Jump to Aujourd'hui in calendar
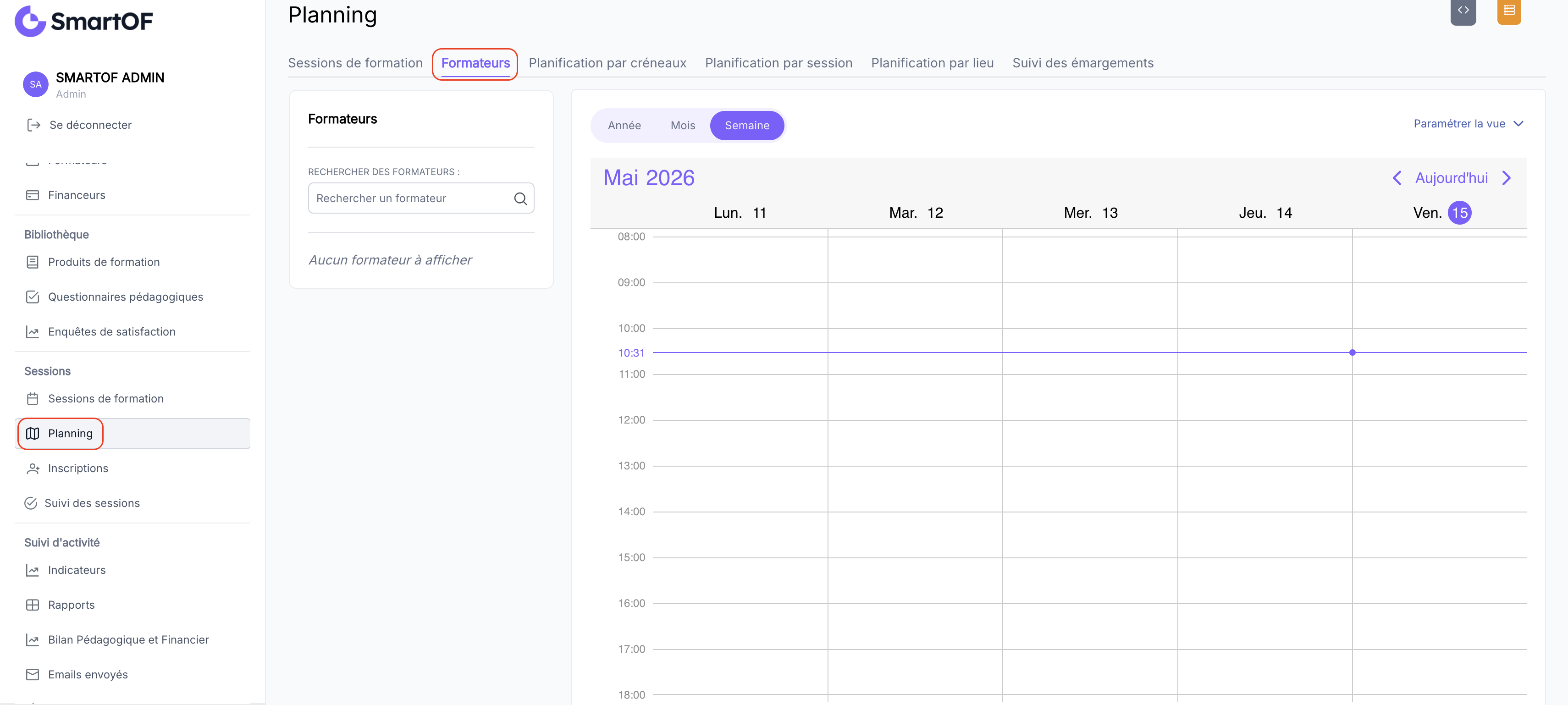Image resolution: width=1568 pixels, height=705 pixels. (1451, 178)
